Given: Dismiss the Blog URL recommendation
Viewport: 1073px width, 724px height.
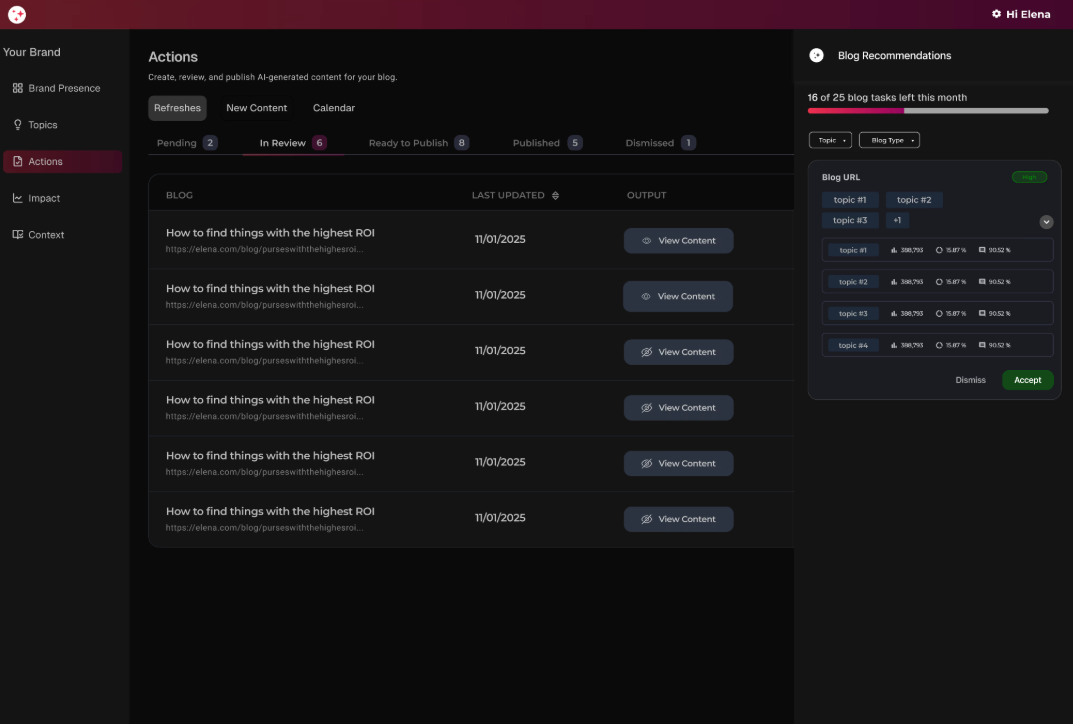Looking at the screenshot, I should (x=970, y=380).
